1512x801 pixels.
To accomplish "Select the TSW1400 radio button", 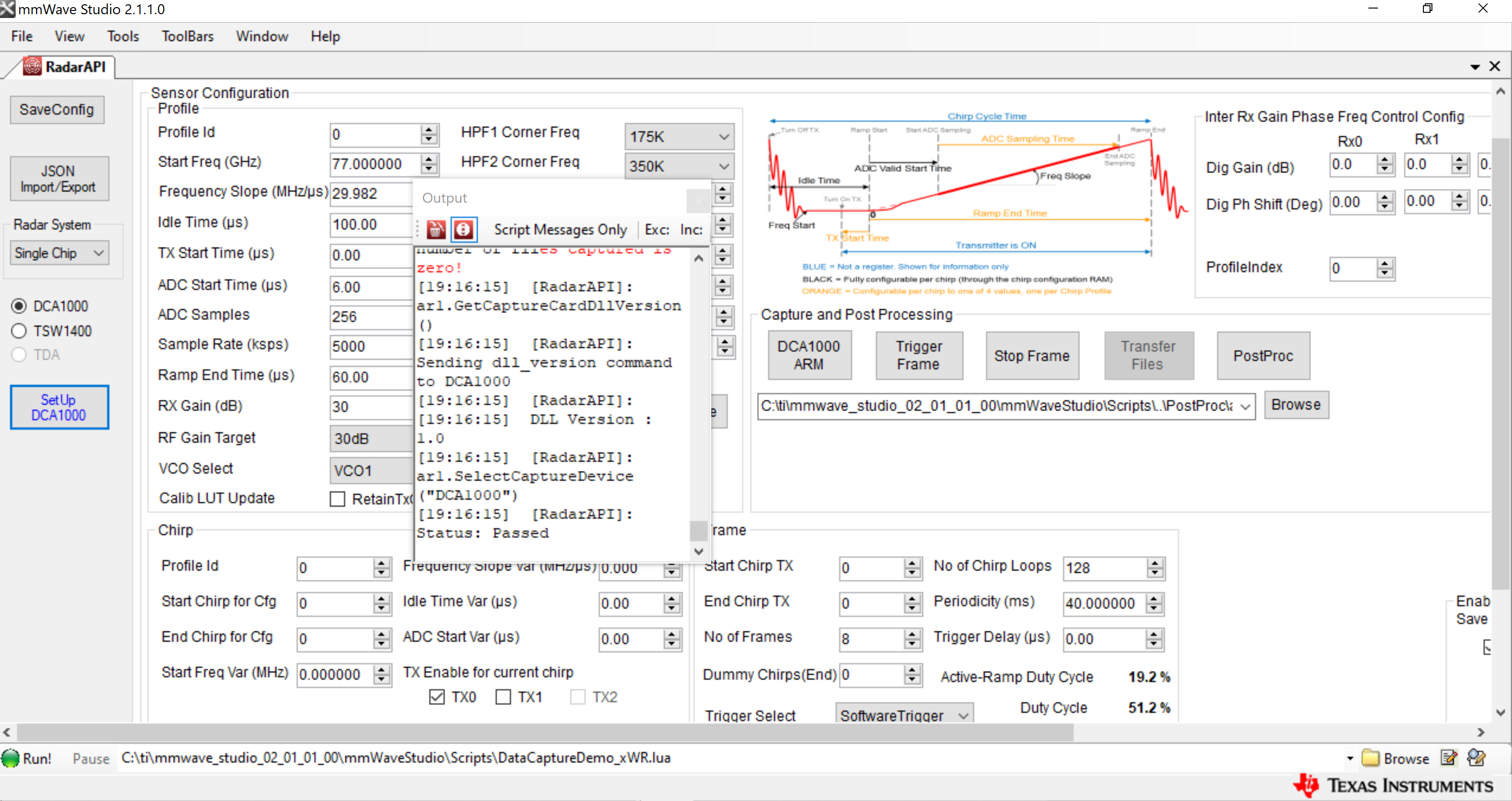I will [x=19, y=331].
